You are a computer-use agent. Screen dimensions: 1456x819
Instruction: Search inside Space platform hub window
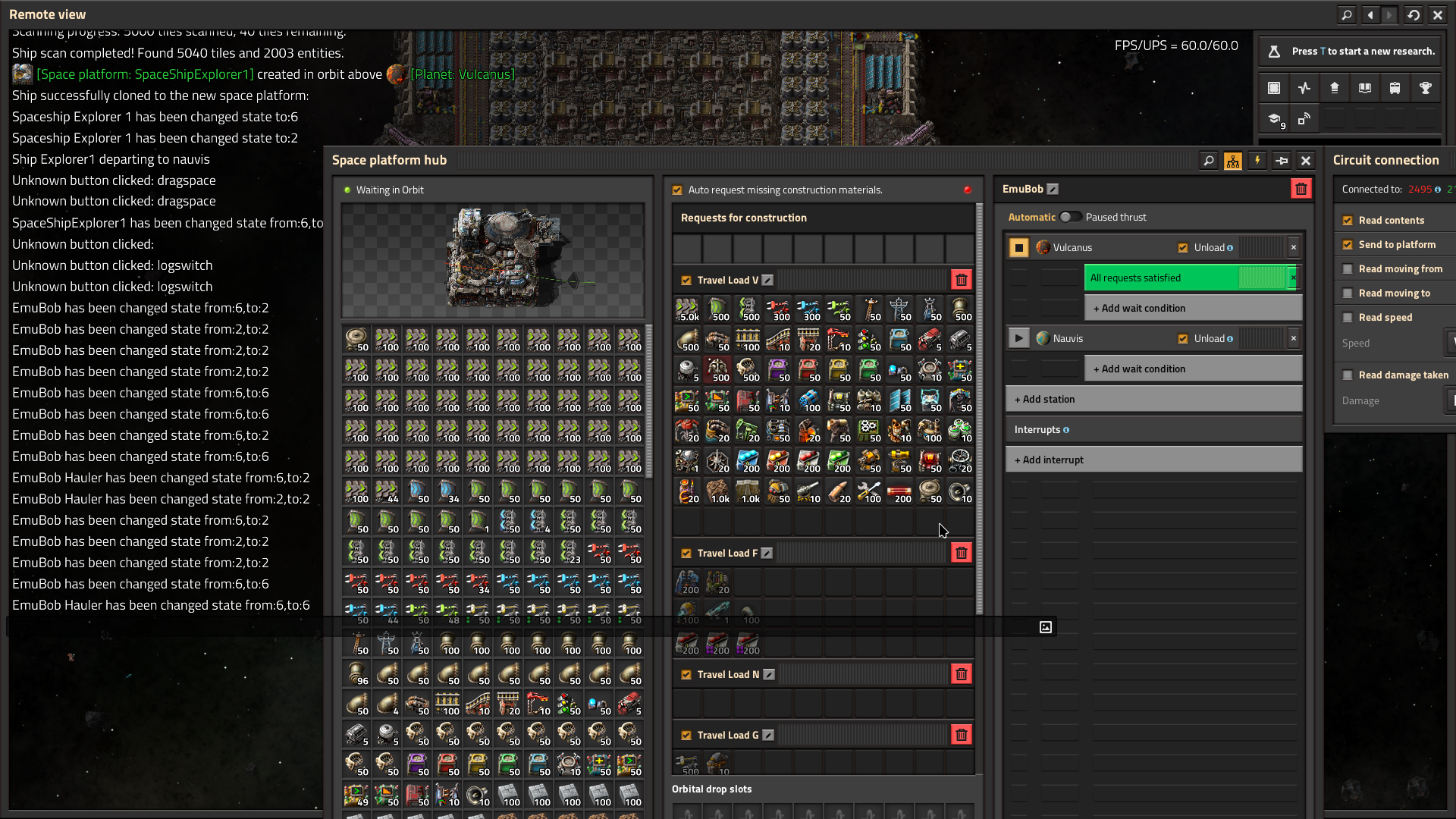point(1209,160)
